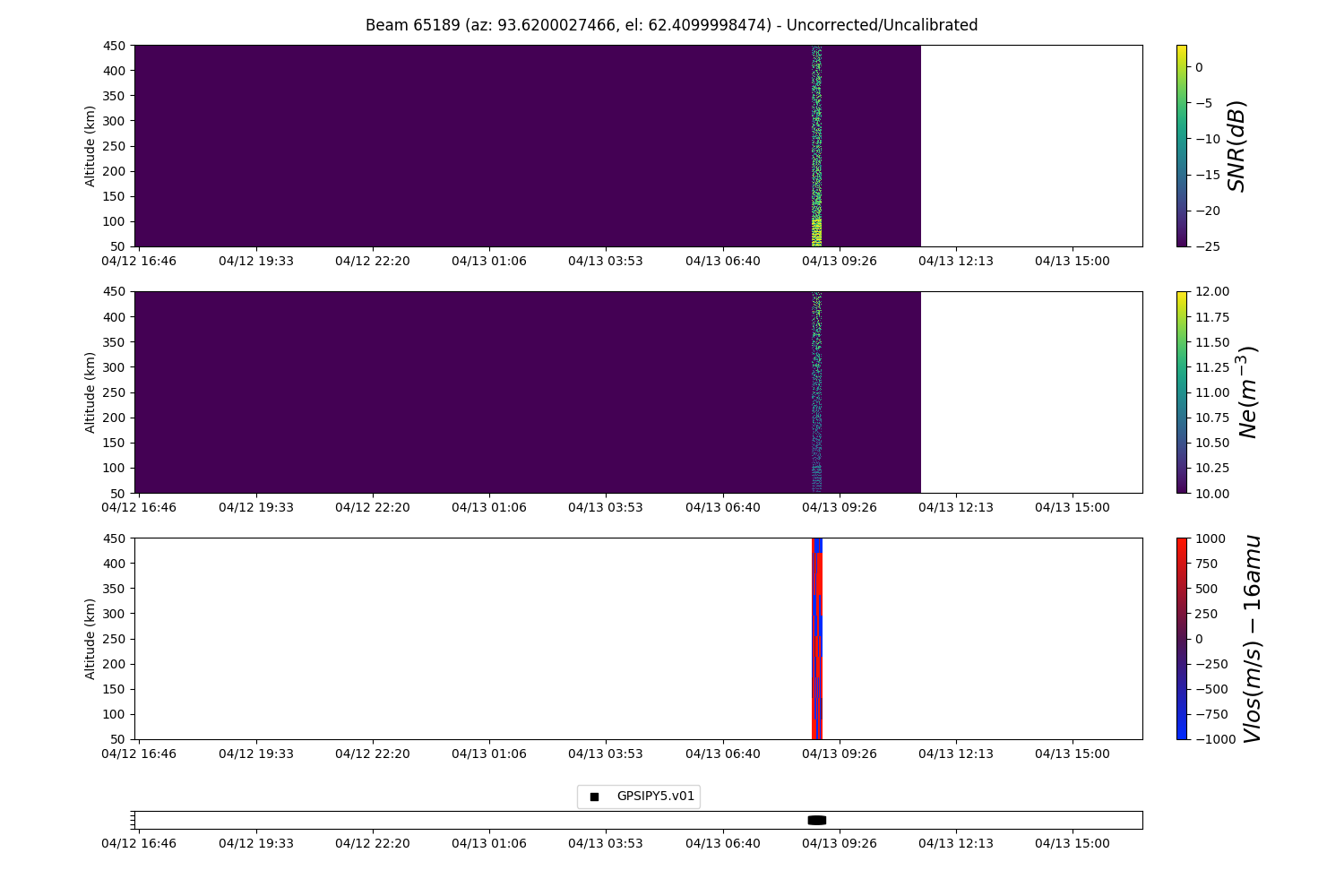
Task: Click the black square legend marker
Action: [594, 797]
